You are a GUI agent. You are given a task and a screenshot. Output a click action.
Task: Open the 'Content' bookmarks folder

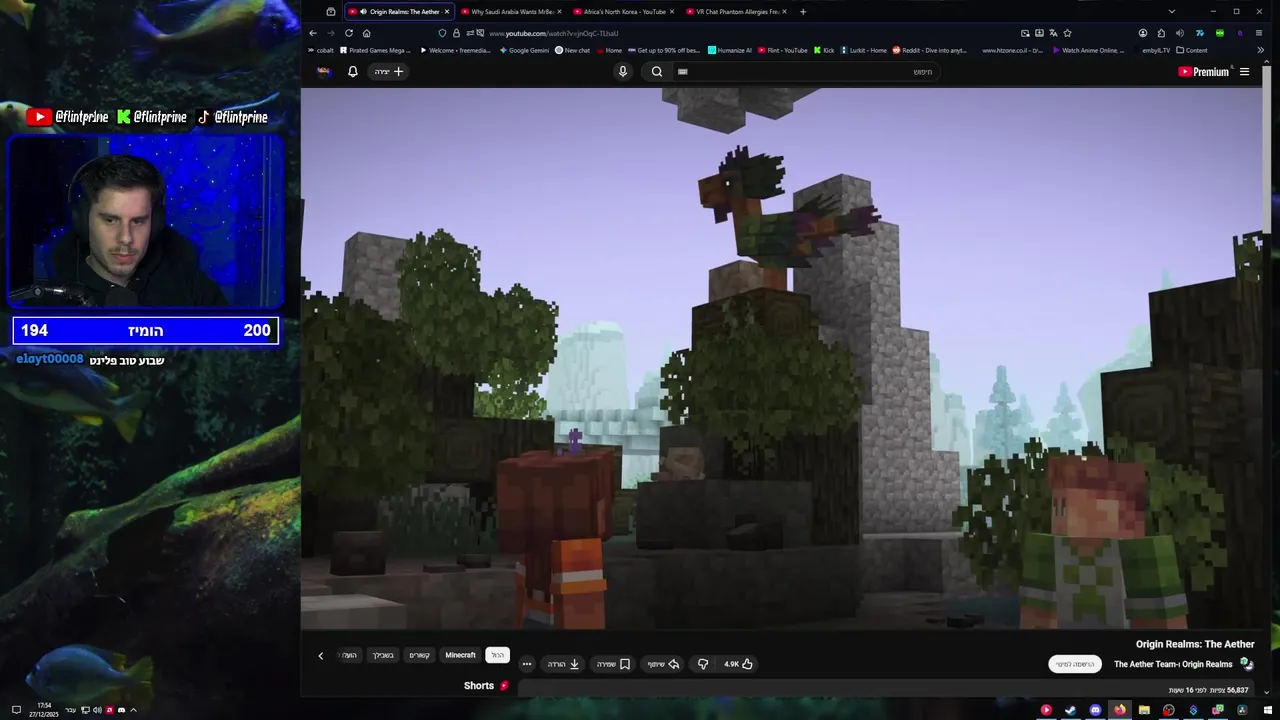[x=1192, y=50]
